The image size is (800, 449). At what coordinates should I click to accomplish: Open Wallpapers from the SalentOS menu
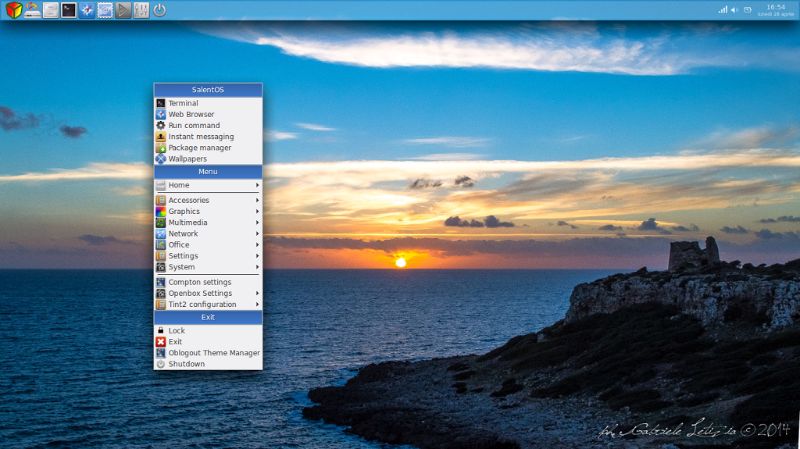point(187,158)
